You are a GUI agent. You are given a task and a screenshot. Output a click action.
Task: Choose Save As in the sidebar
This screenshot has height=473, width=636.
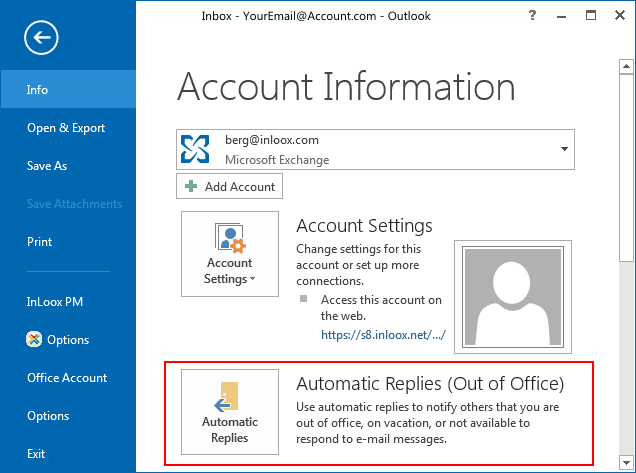coord(47,166)
